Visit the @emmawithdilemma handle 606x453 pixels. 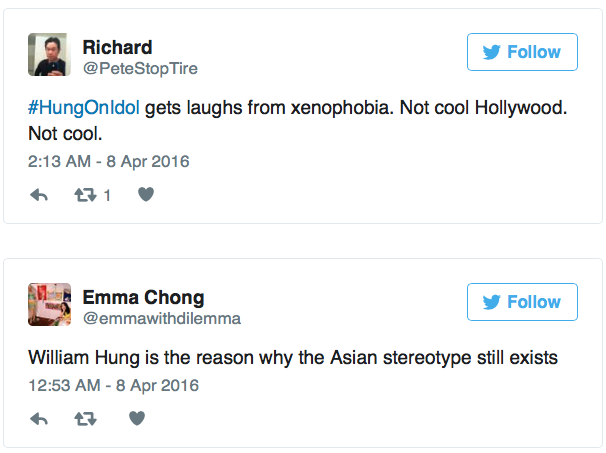pos(161,319)
